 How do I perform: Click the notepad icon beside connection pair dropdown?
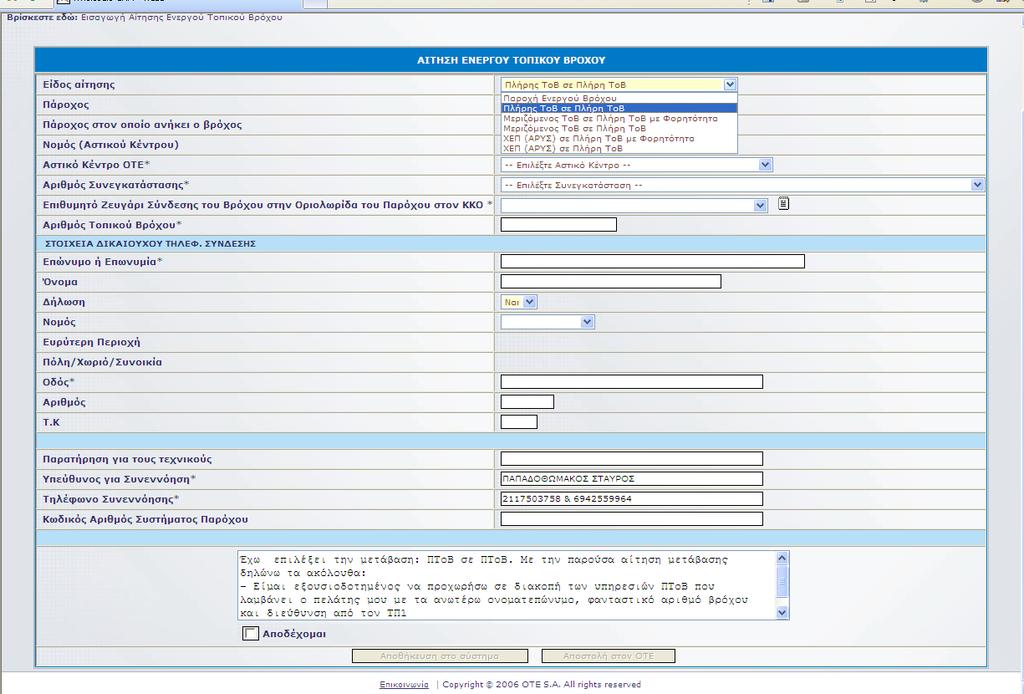(784, 204)
